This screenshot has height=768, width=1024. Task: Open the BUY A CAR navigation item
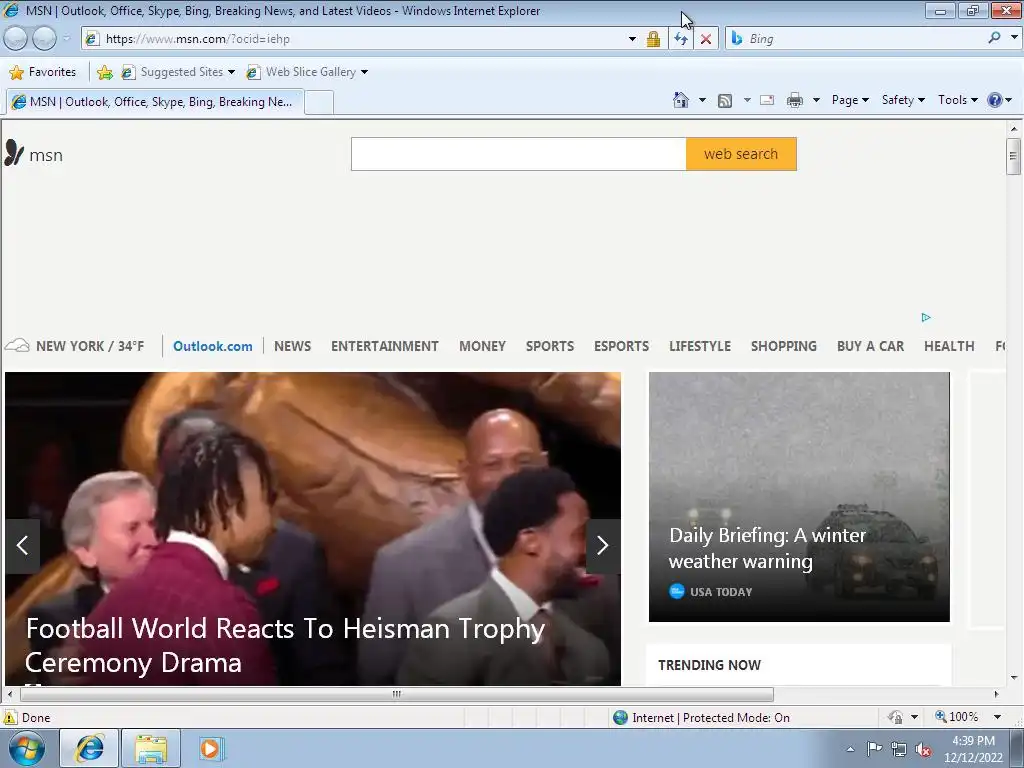(x=871, y=346)
